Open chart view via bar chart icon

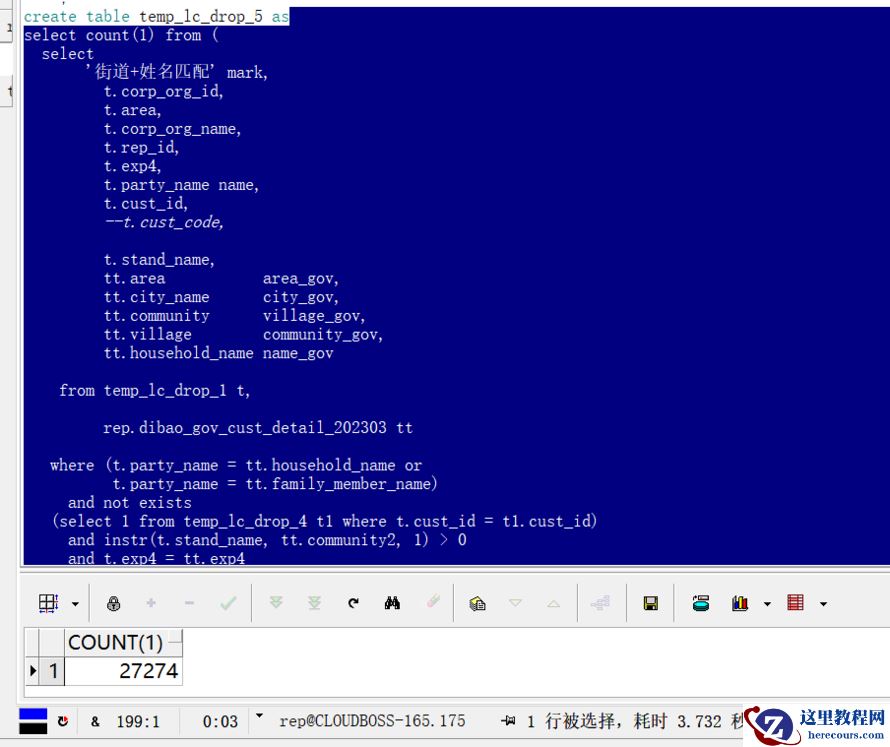click(740, 602)
